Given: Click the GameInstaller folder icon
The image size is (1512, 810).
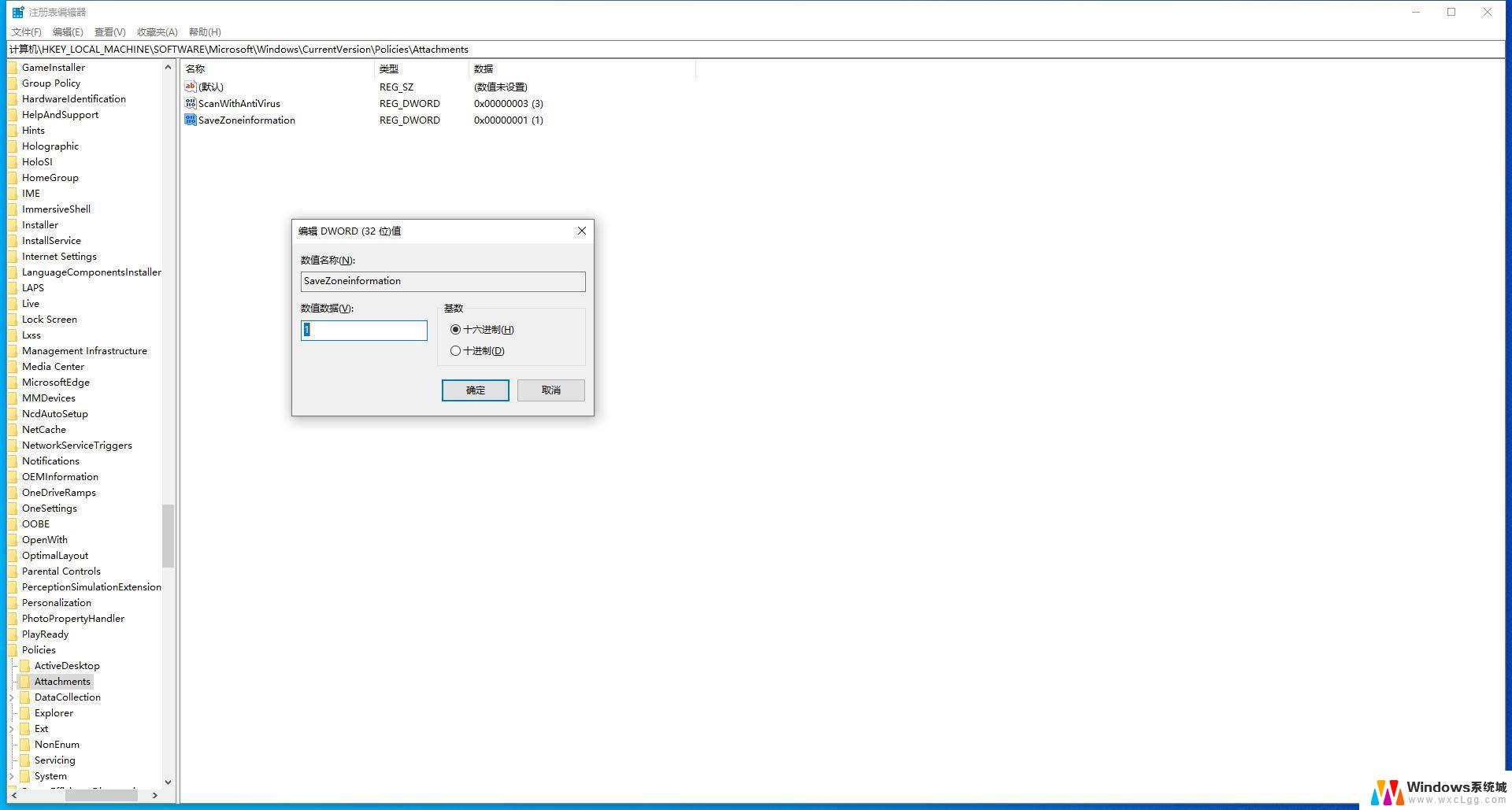Looking at the screenshot, I should 13,68.
